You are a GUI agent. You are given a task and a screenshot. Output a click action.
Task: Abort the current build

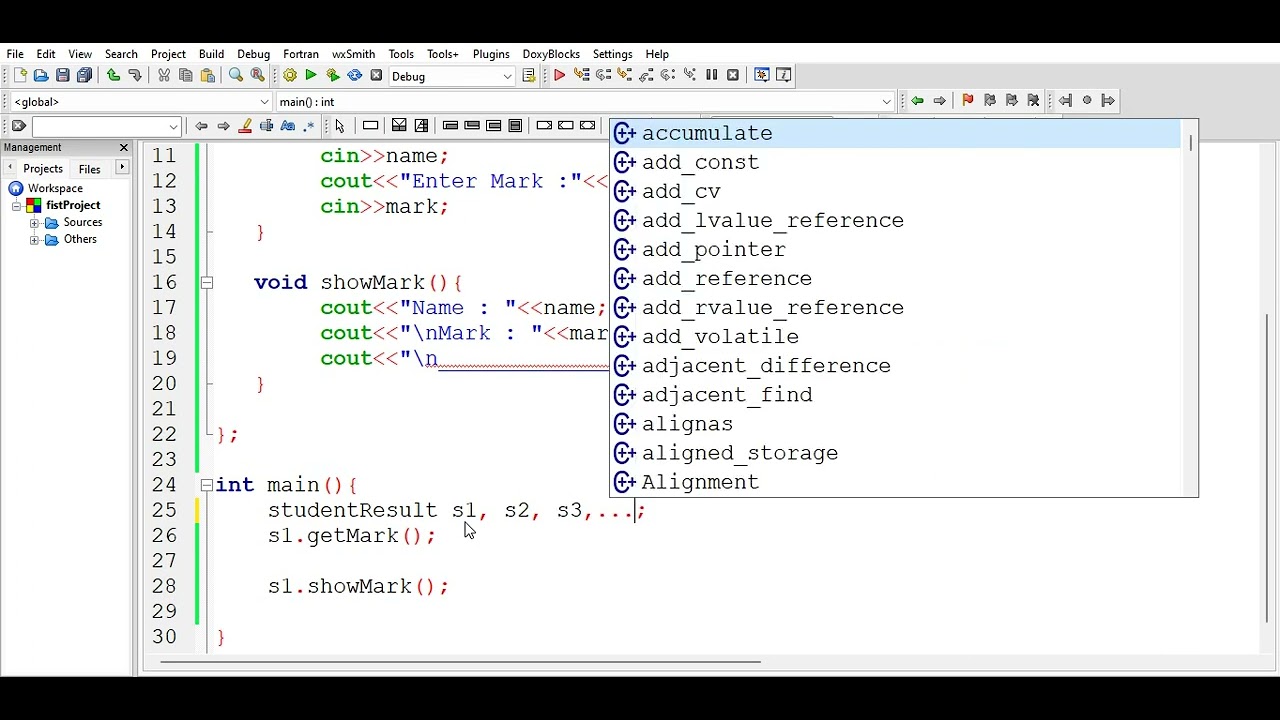pos(376,76)
